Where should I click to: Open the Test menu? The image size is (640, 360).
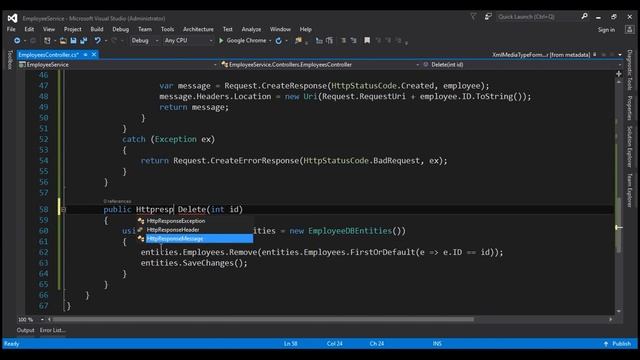pos(228,29)
